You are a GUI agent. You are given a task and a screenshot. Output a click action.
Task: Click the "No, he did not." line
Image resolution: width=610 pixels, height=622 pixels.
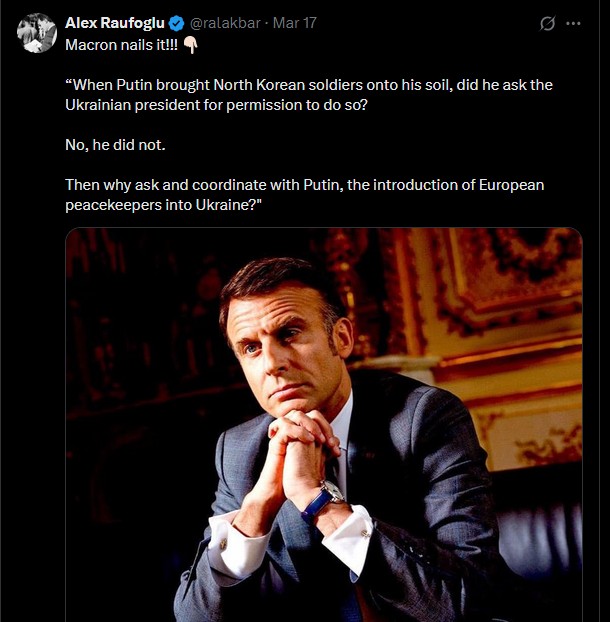coord(115,145)
